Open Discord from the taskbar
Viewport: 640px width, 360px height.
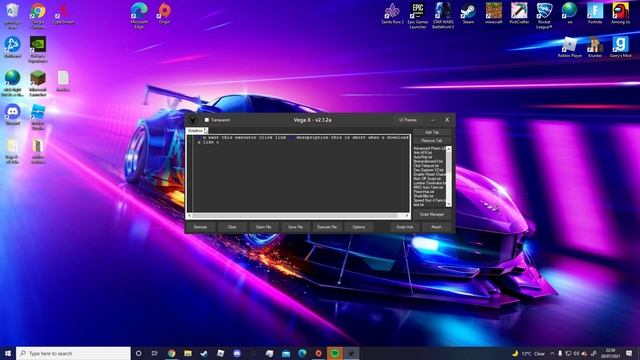click(x=237, y=353)
